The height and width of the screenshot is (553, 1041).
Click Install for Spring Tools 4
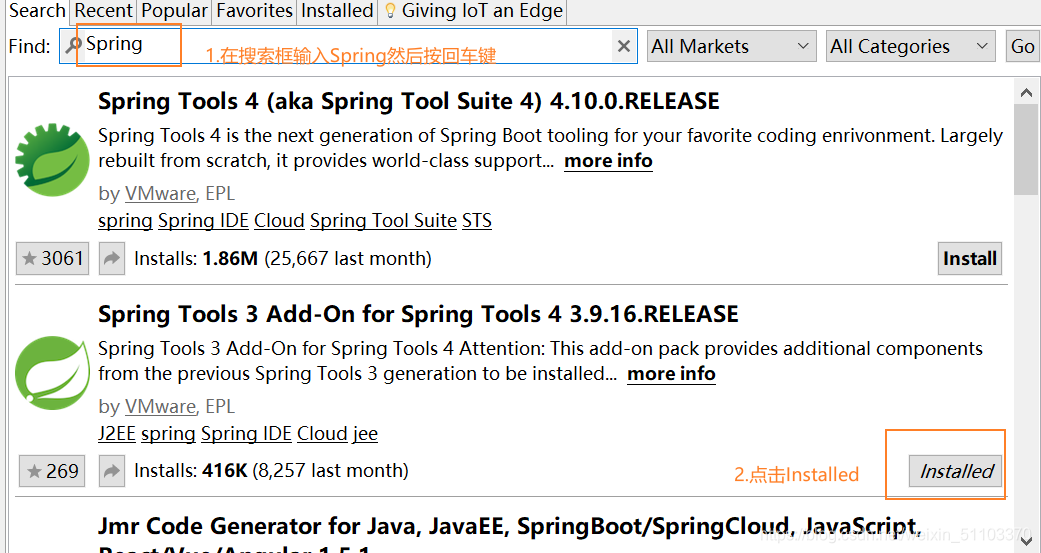pos(969,258)
